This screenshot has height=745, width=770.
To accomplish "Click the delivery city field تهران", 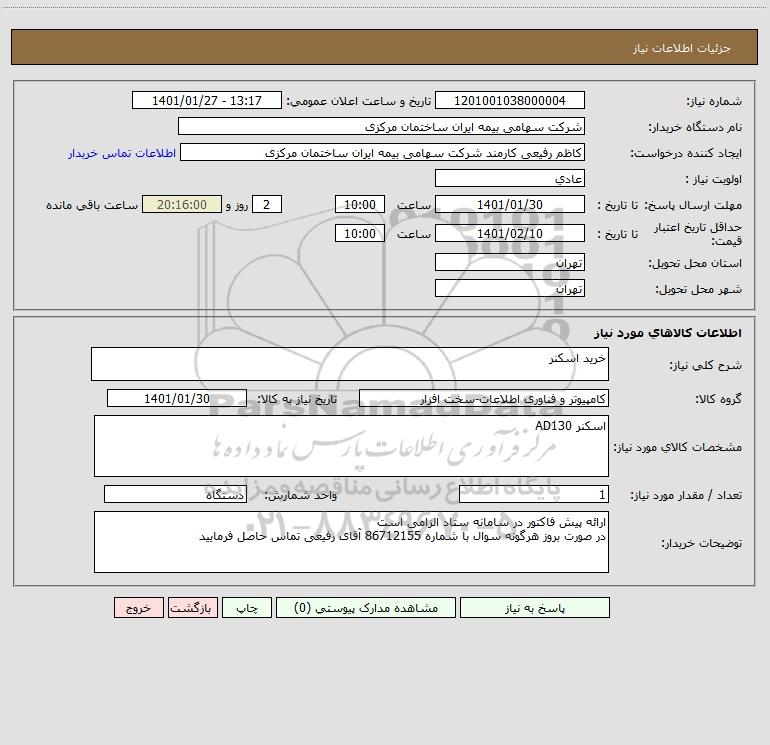I will click(x=510, y=288).
